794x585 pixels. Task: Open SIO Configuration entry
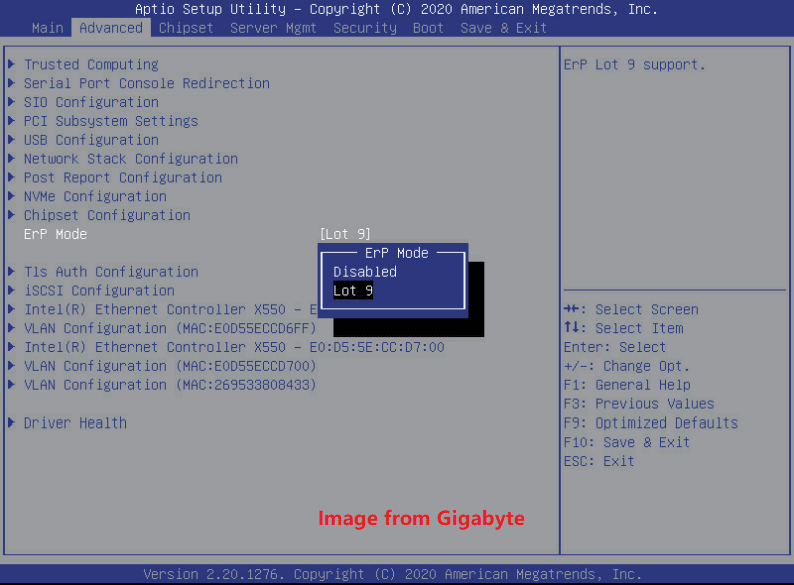91,102
